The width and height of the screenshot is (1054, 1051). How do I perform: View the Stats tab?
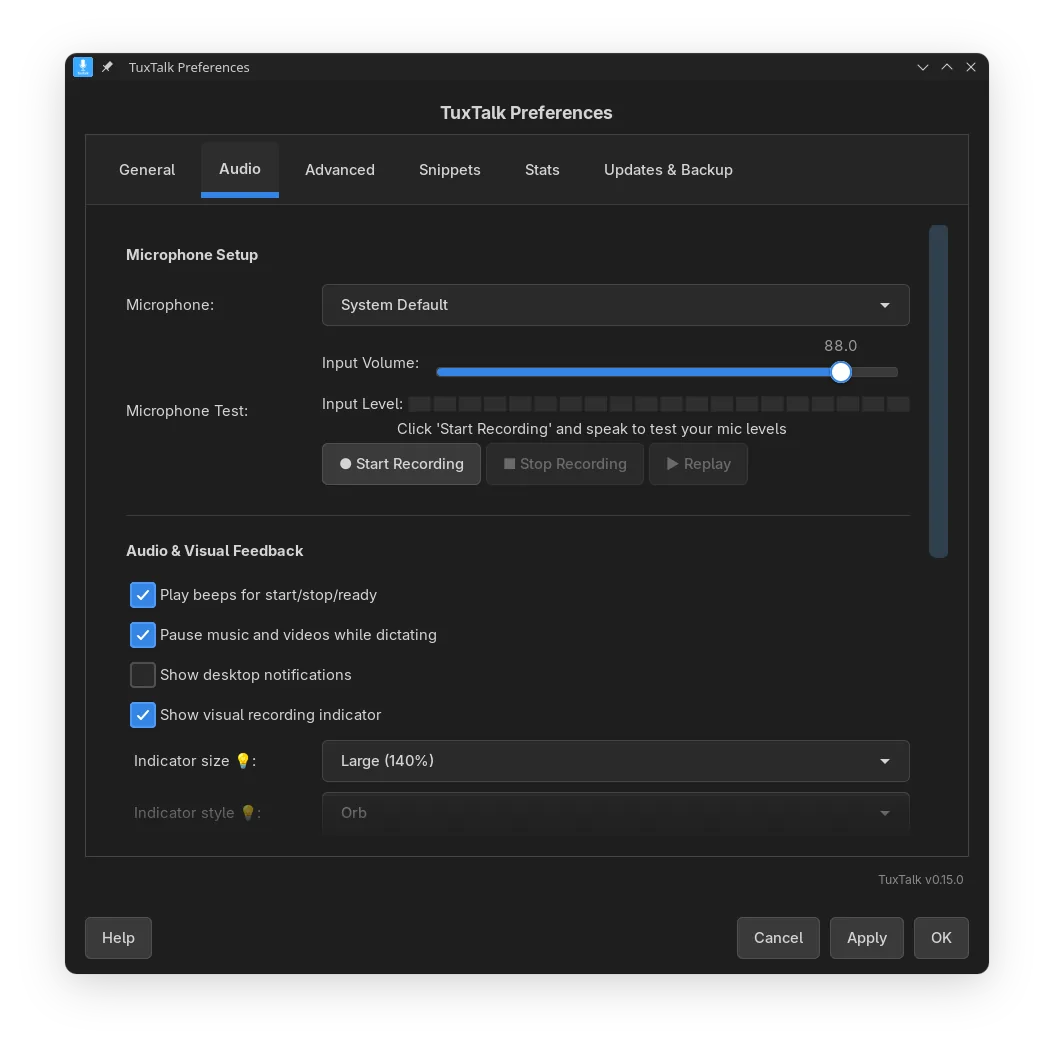coord(542,169)
